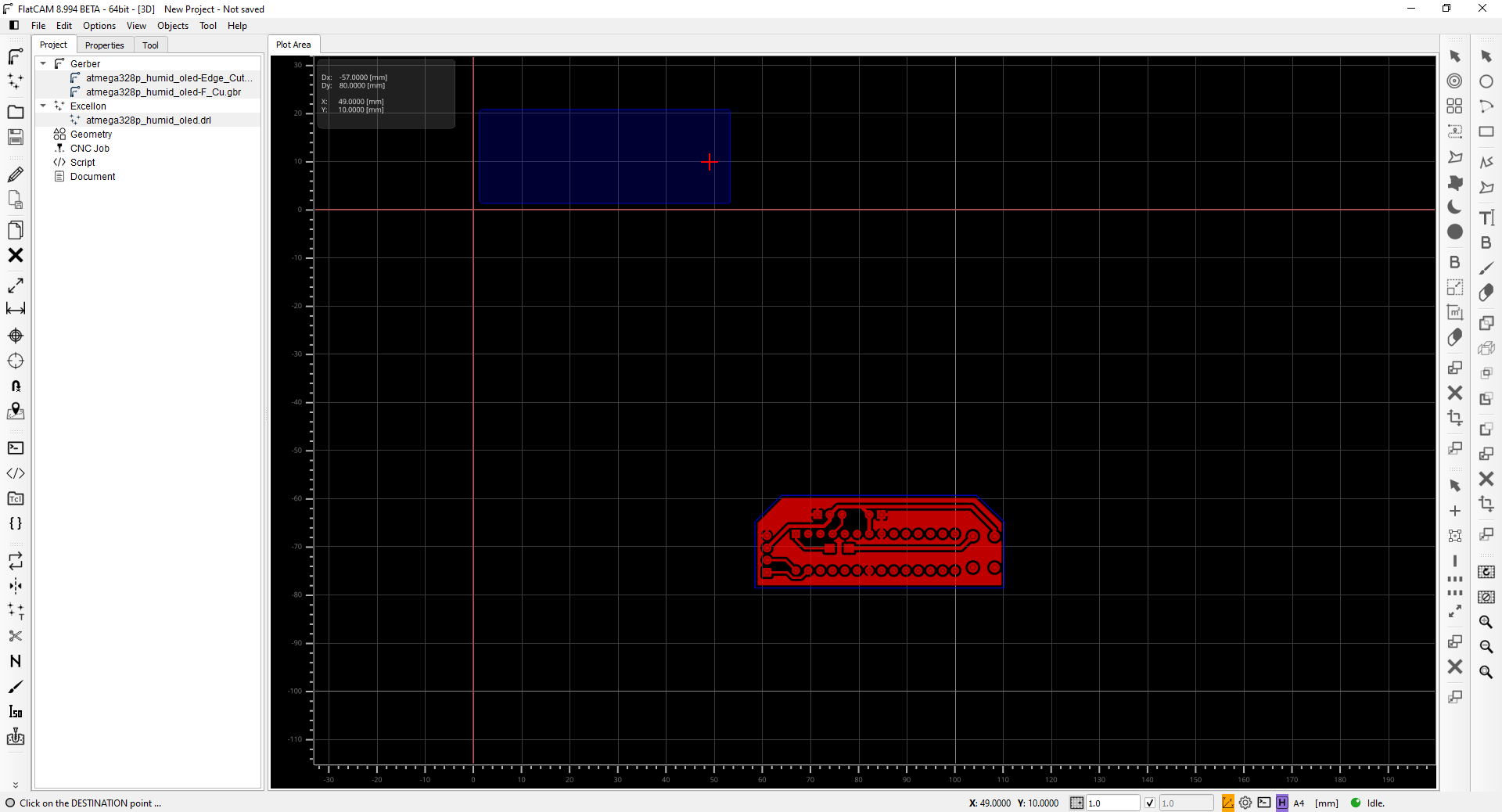Screen dimensions: 1502x812
Task: Click the crescent moon shaped tool icon
Action: click(x=1454, y=207)
